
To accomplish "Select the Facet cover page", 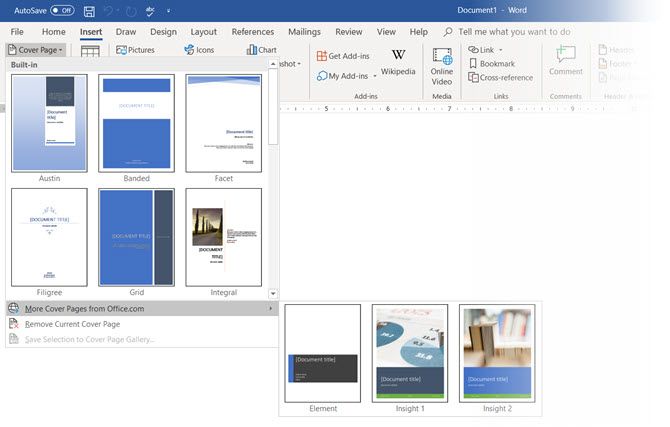I will click(223, 123).
